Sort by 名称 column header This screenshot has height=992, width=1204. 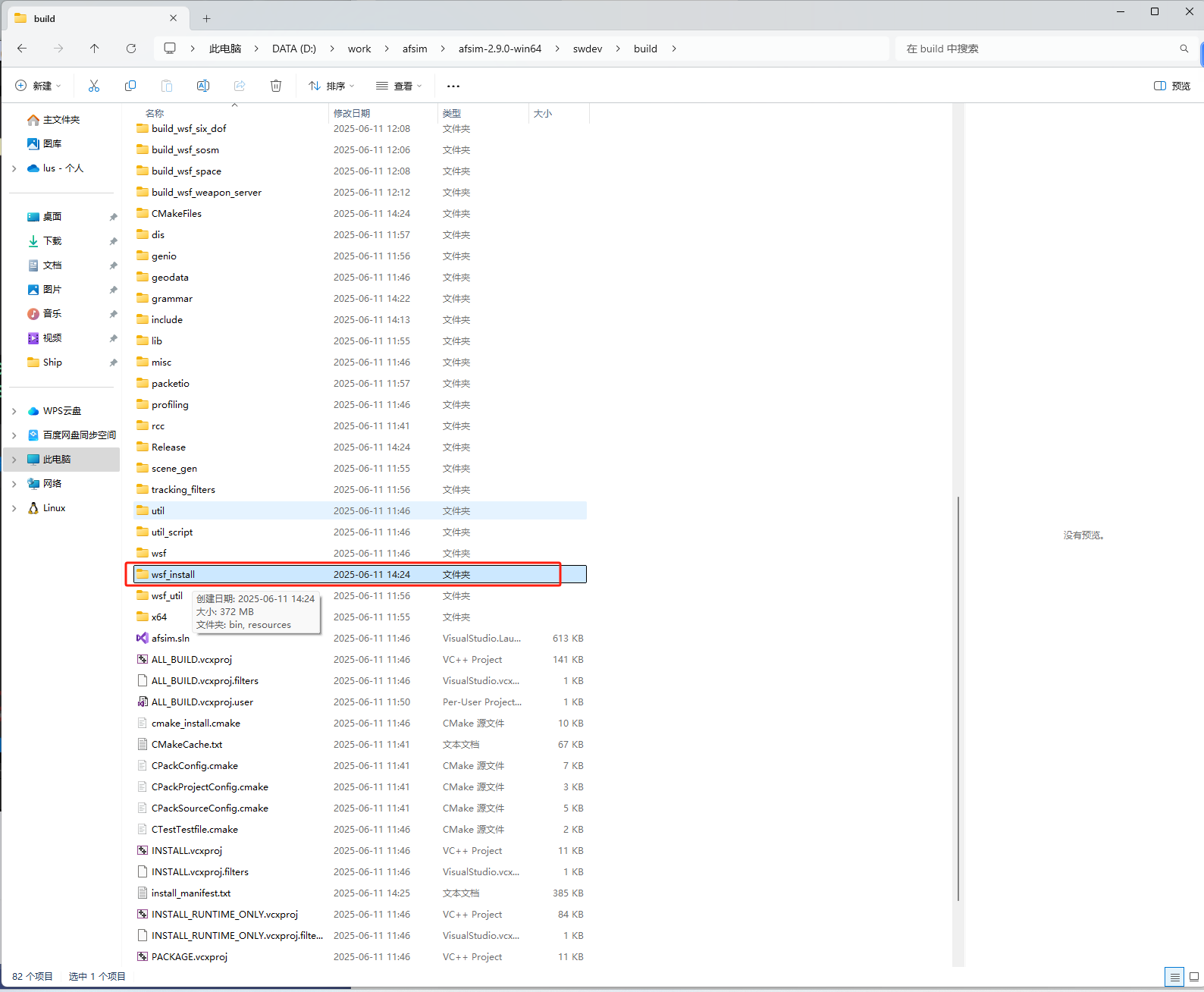tap(155, 113)
